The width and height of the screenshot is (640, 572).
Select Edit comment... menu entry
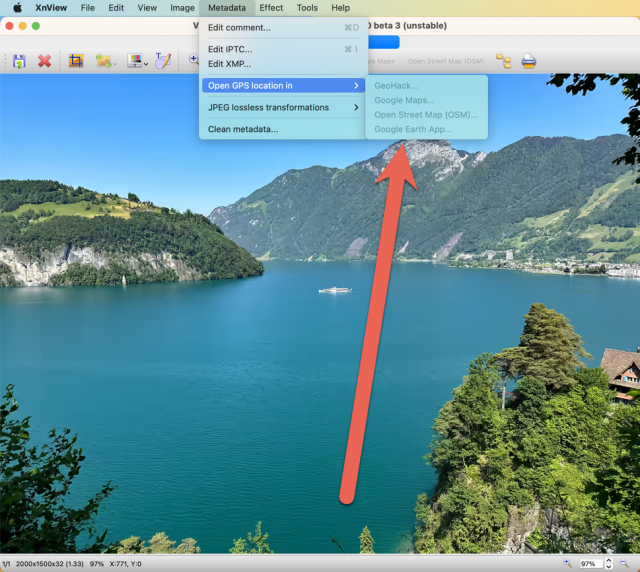pyautogui.click(x=282, y=28)
